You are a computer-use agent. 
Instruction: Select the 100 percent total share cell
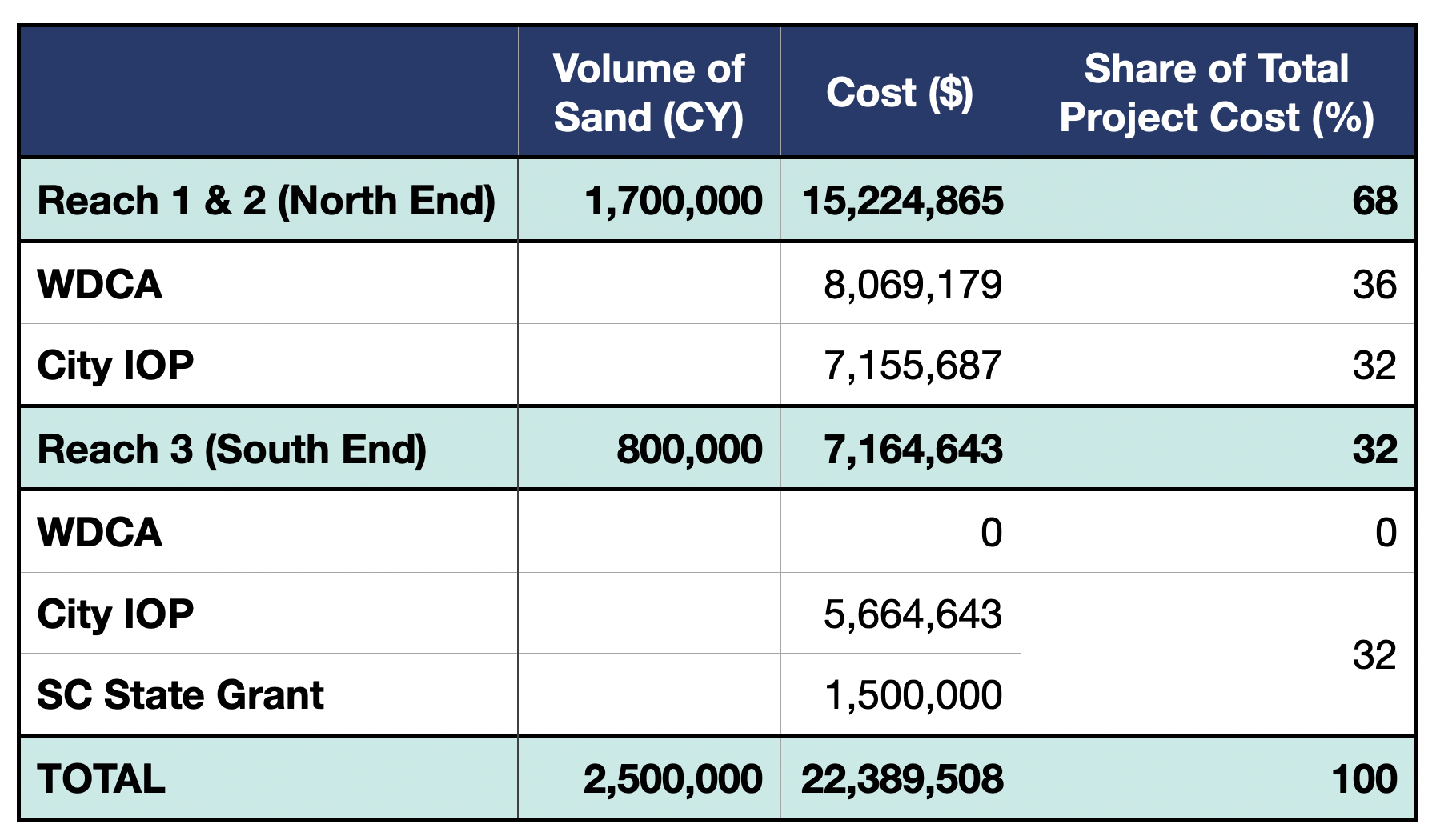1217,778
